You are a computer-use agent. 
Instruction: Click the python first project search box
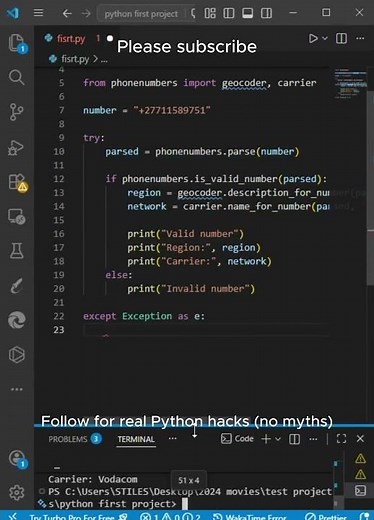point(141,14)
